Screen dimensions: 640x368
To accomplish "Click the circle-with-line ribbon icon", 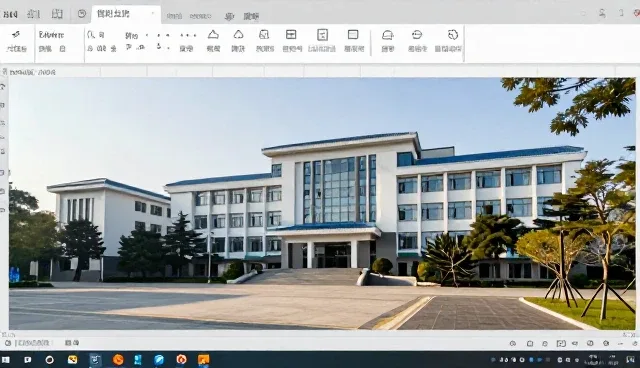I will click(417, 35).
